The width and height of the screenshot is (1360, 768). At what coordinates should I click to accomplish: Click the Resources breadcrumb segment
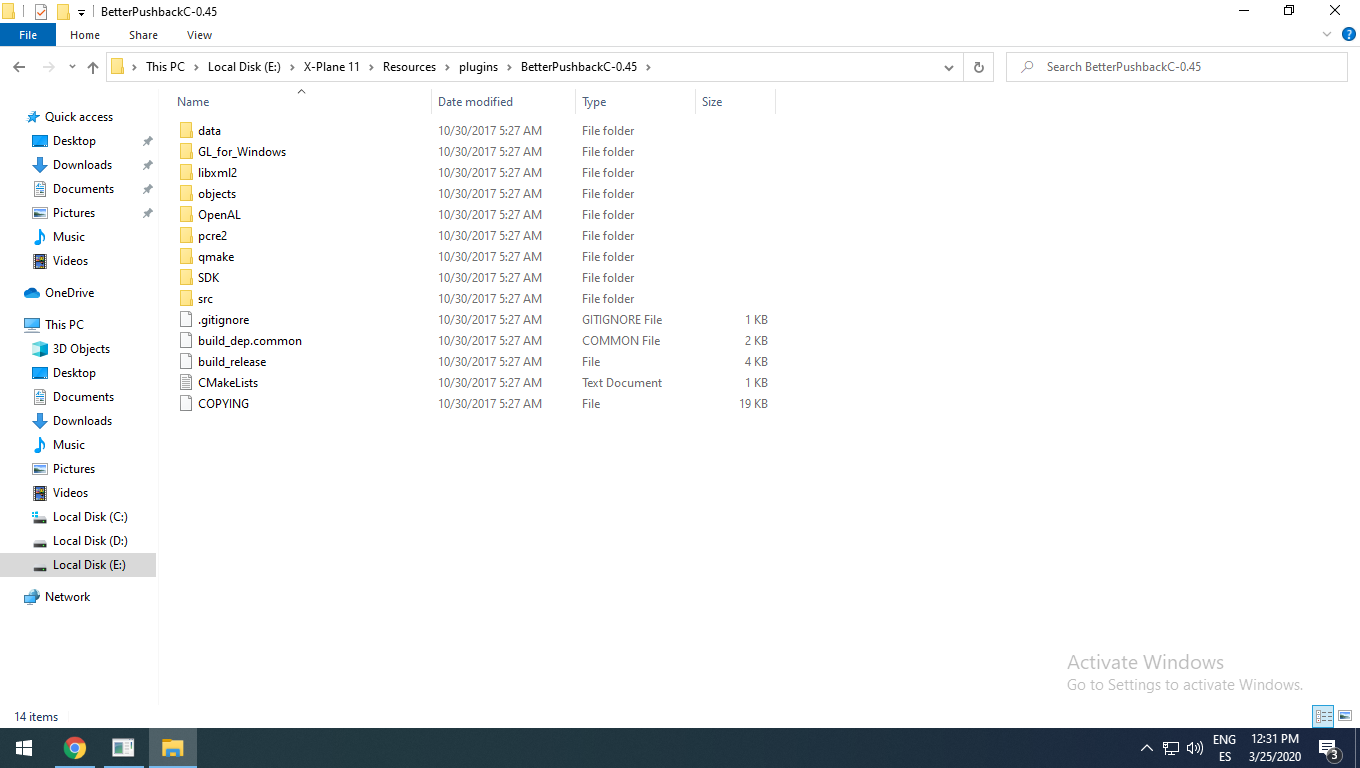(x=409, y=67)
